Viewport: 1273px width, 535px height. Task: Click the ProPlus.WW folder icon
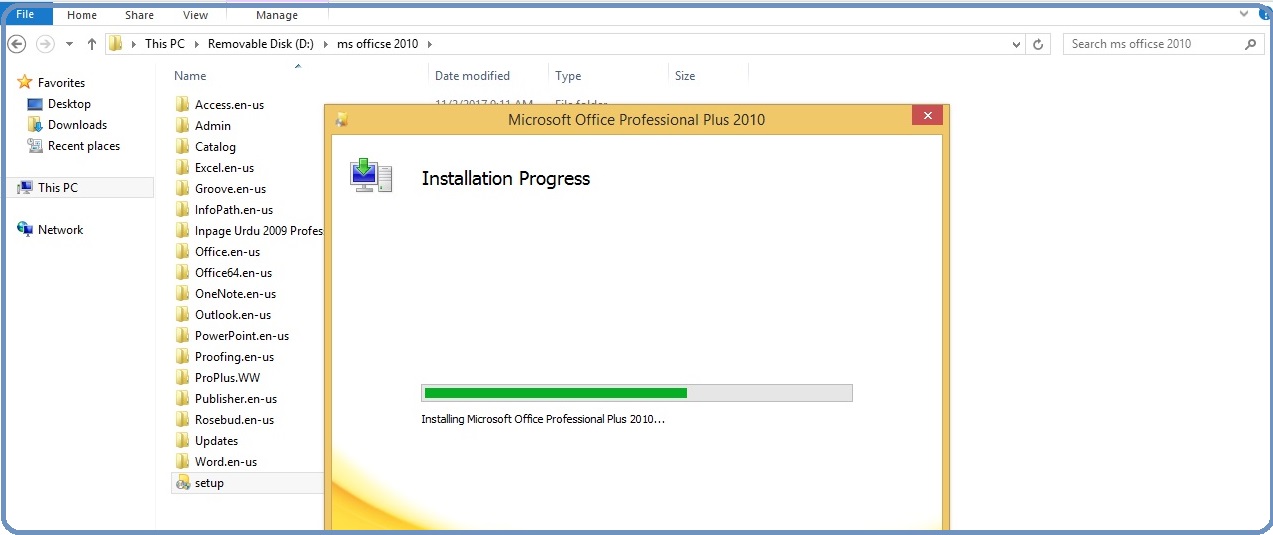(x=182, y=377)
